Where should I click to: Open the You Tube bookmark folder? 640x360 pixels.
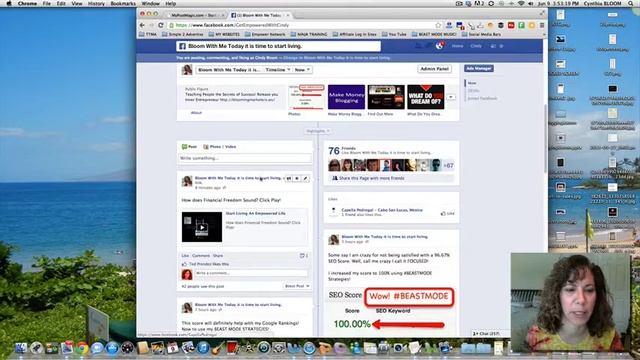point(394,34)
